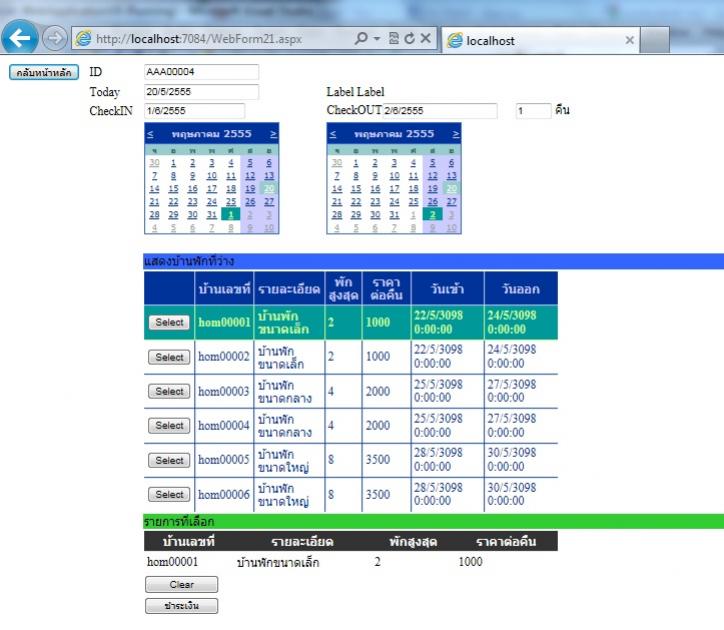Click hom00001 in the selected items list
The image size is (724, 630).
click(x=172, y=562)
